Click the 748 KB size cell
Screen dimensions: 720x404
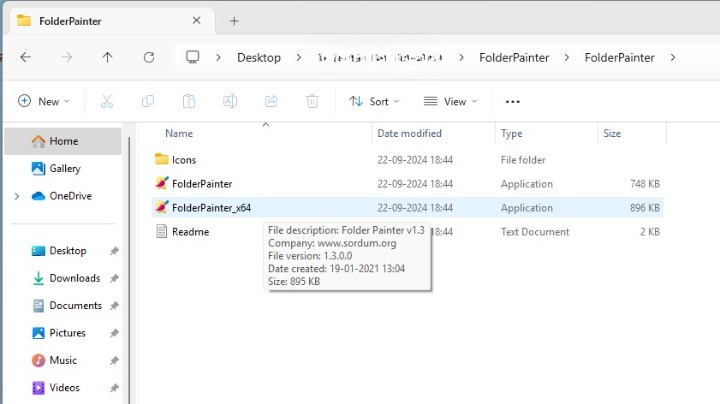[x=645, y=184]
